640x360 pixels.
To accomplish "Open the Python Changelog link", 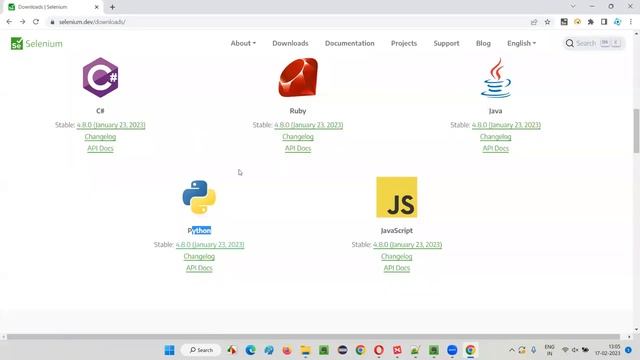I will 199,256.
